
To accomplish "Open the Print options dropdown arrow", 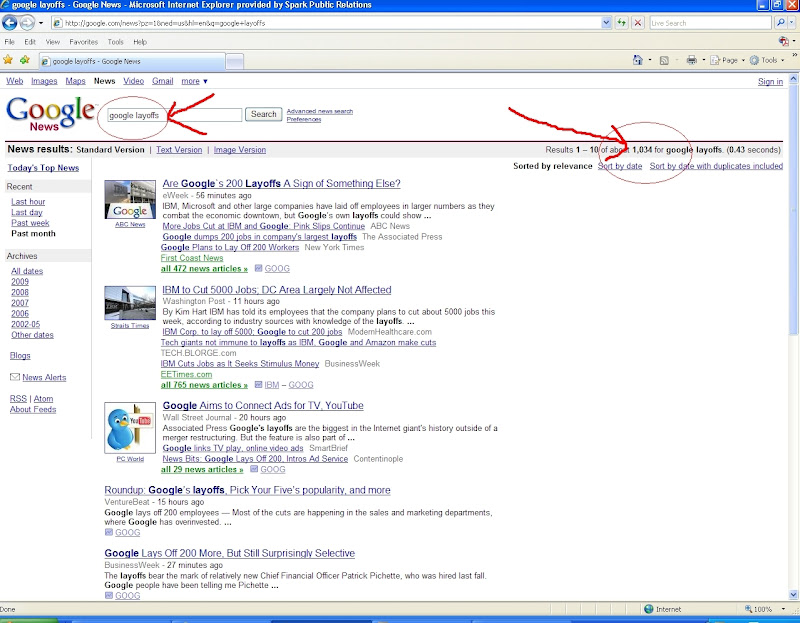I will (704, 60).
